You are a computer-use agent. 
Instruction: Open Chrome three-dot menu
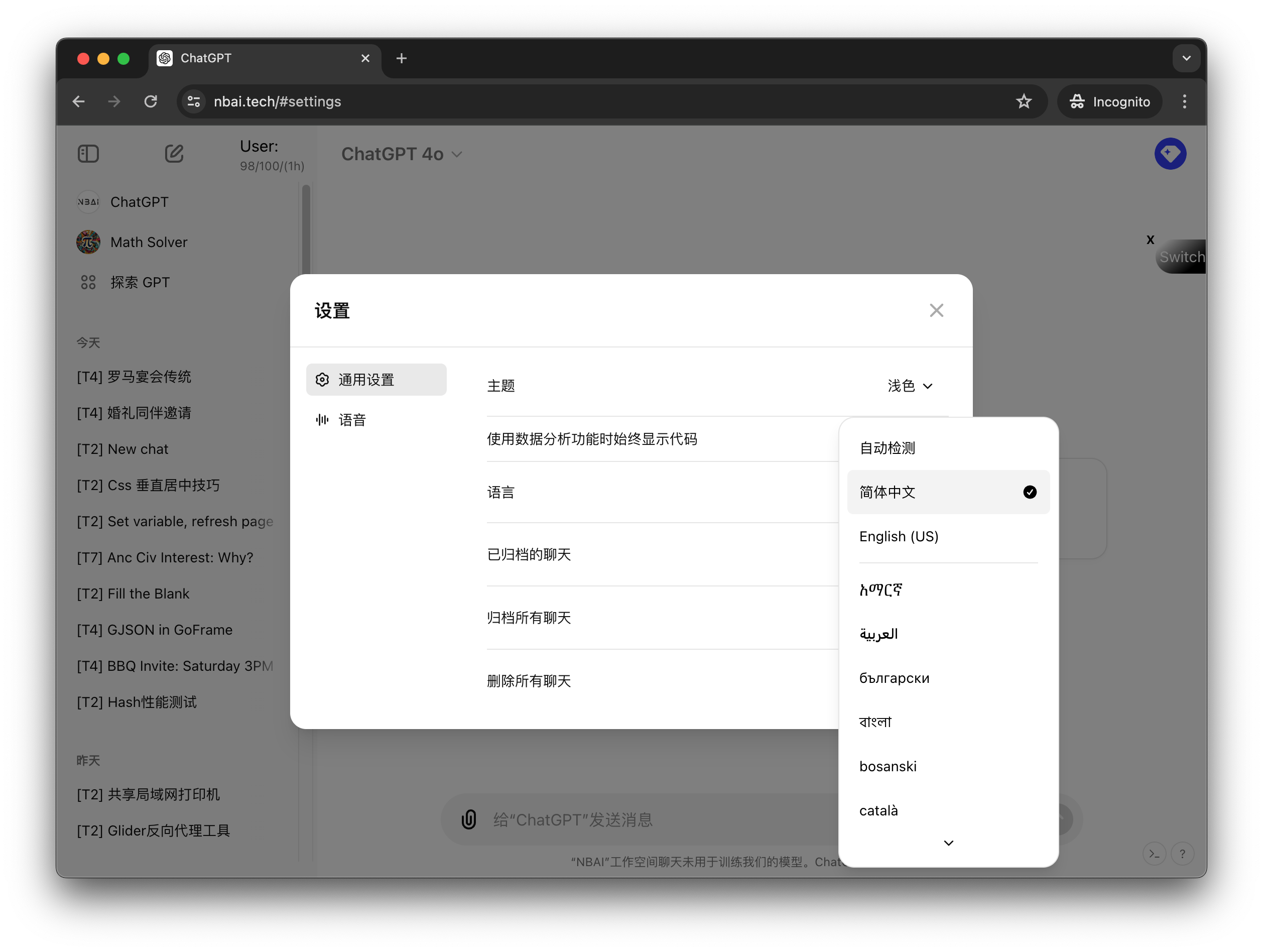point(1184,101)
